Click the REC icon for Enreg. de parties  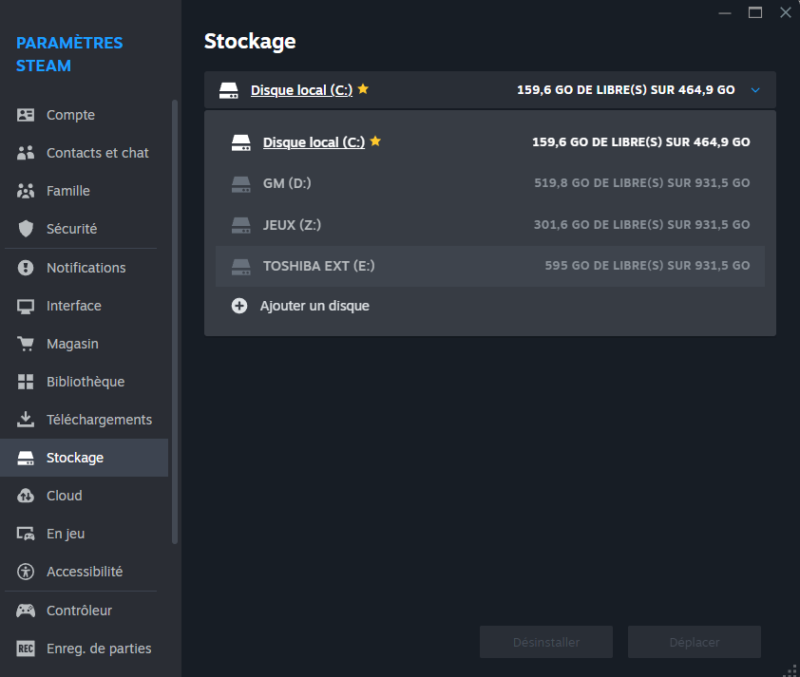[x=26, y=648]
